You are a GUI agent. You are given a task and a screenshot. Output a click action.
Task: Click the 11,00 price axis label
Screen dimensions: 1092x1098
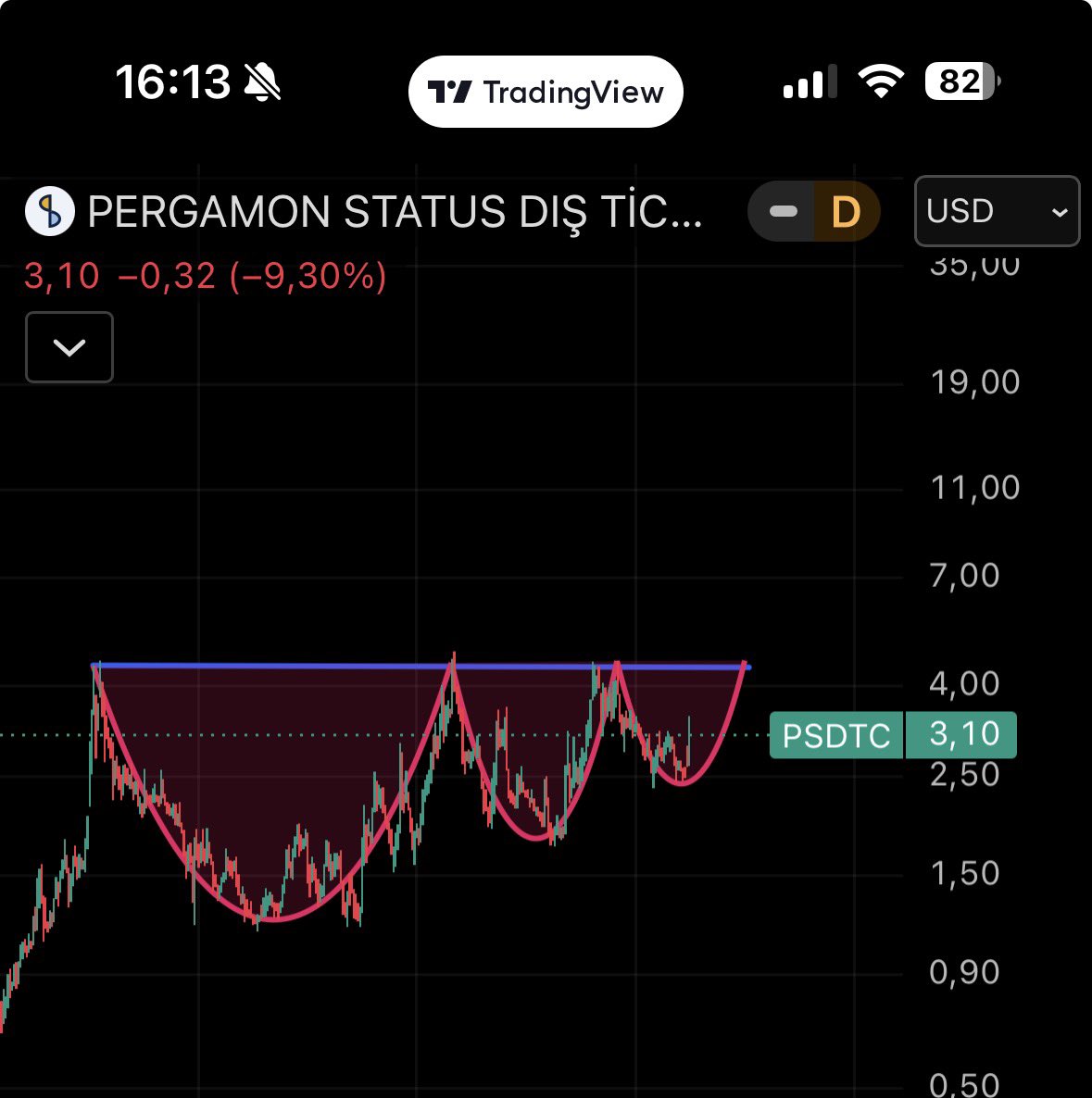974,487
